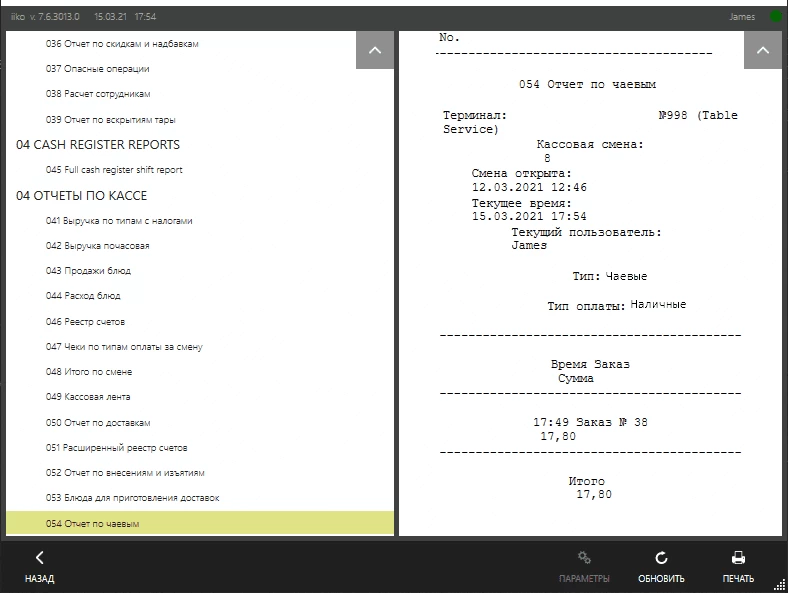The height and width of the screenshot is (593, 788).
Task: Select highlighted 054 Отчет по чаевым
Action: click(x=92, y=524)
